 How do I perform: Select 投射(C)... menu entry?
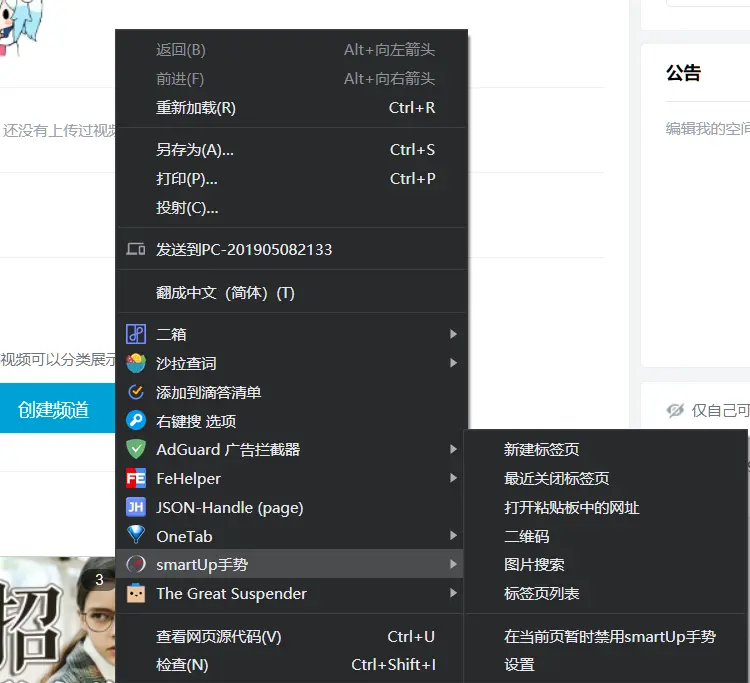[291, 208]
